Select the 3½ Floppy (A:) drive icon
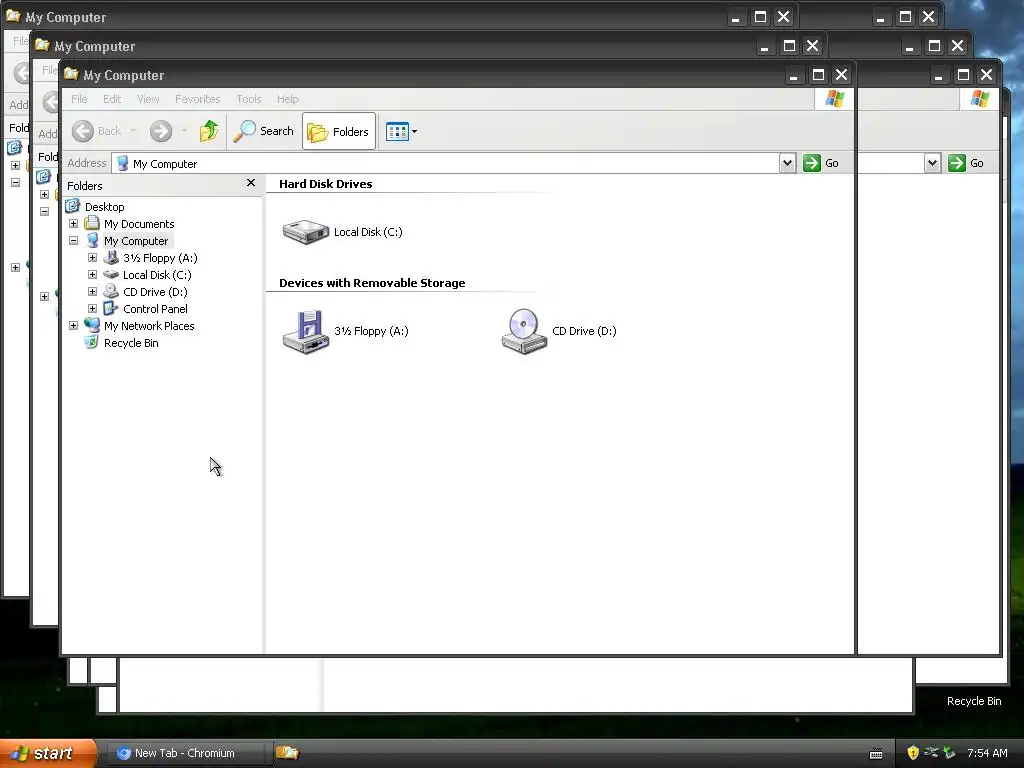Viewport: 1024px width, 768px height. [x=306, y=331]
